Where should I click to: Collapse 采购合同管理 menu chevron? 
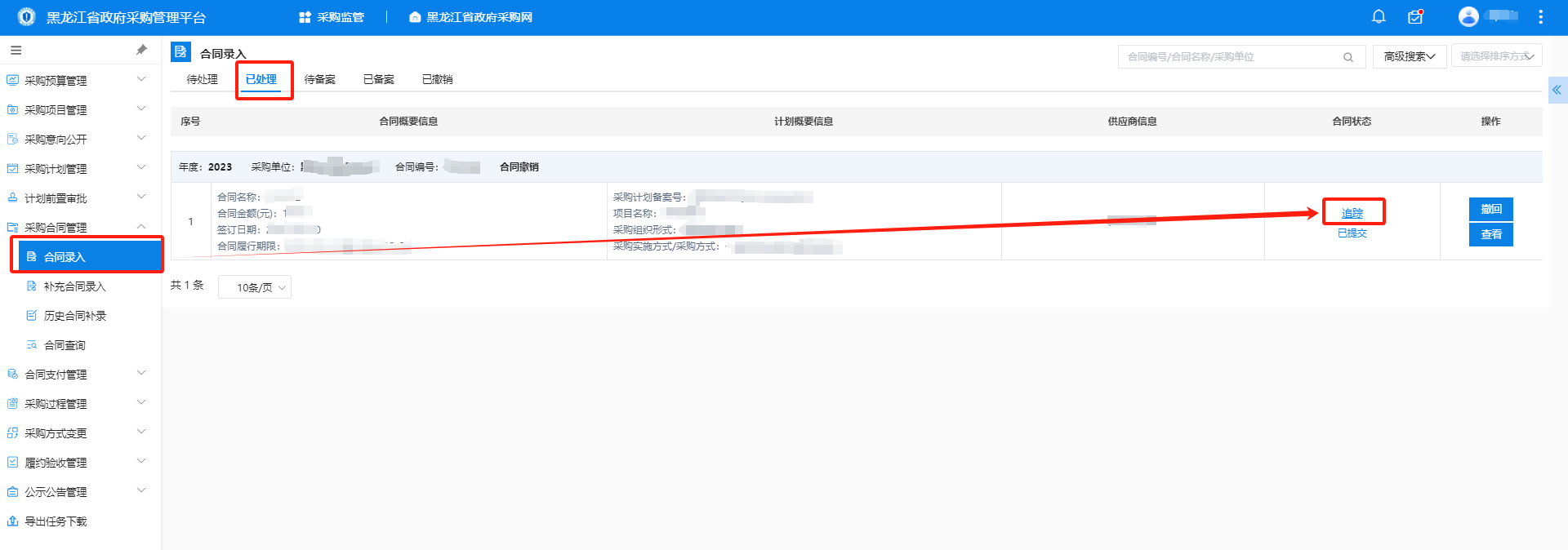pos(141,226)
